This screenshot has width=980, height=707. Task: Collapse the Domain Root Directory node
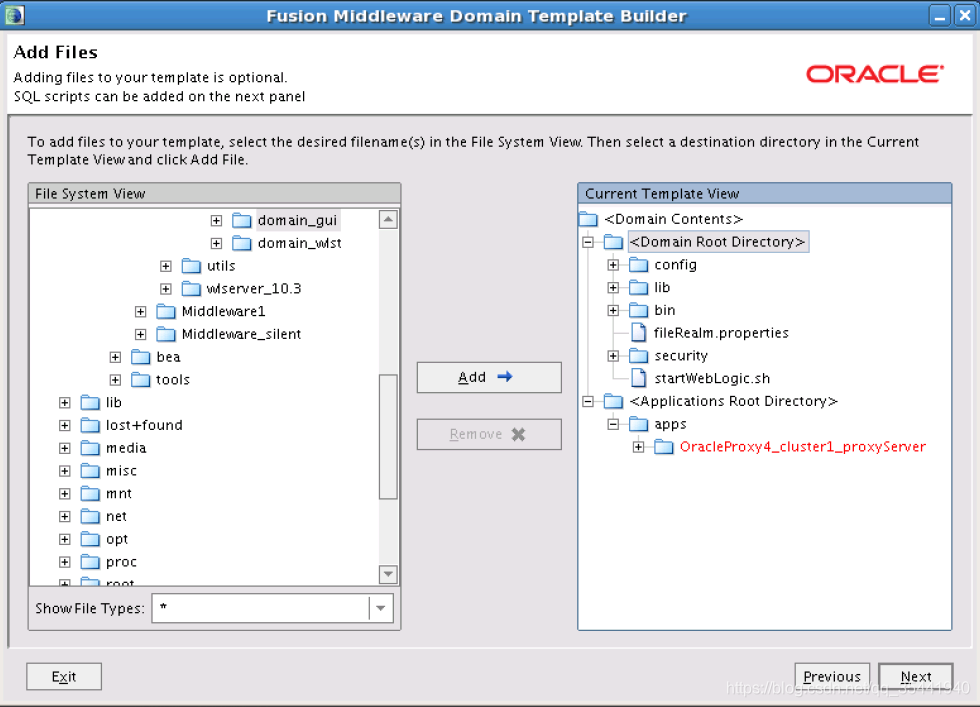588,242
